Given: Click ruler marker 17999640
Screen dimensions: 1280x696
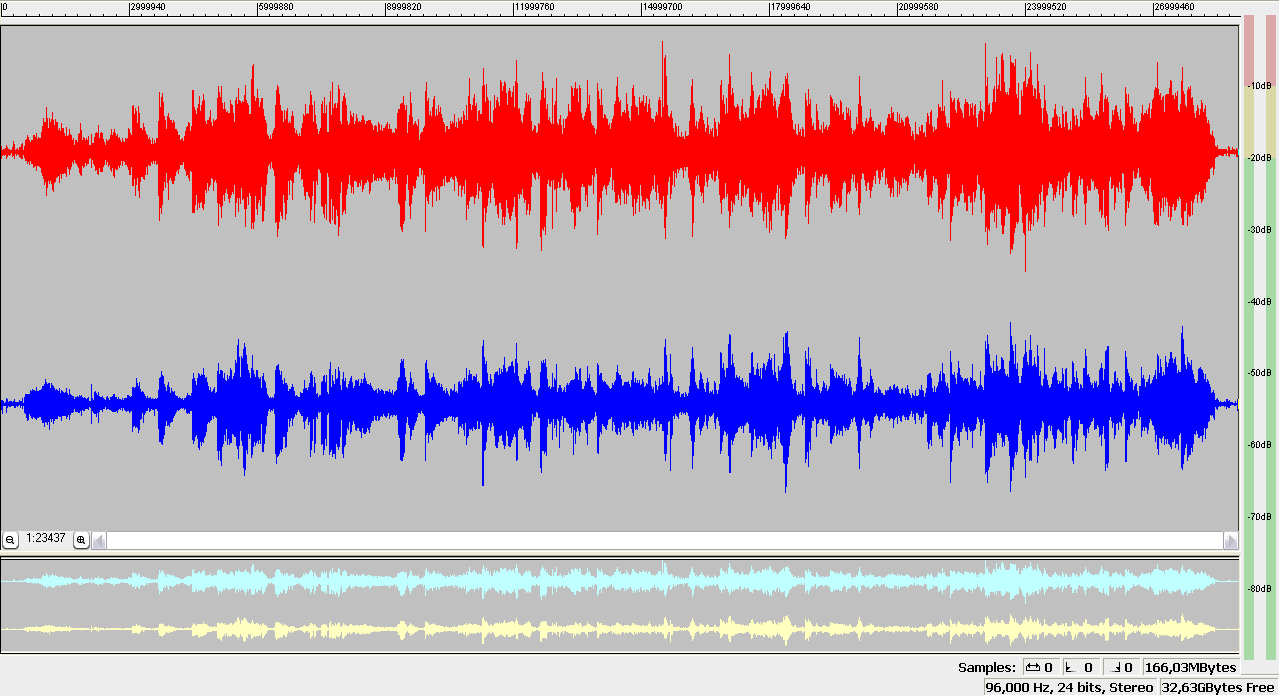Looking at the screenshot, I should tap(791, 6).
